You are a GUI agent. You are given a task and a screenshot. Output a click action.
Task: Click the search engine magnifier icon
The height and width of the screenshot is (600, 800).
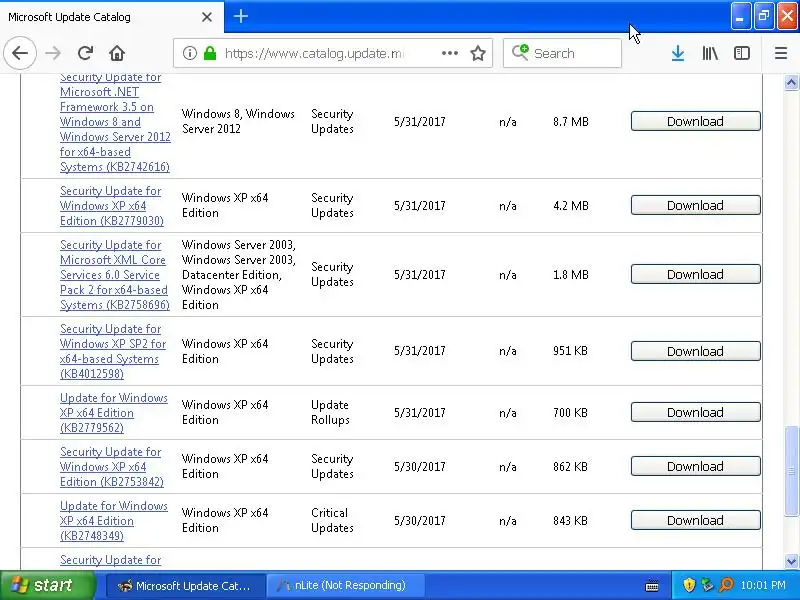tap(520, 53)
